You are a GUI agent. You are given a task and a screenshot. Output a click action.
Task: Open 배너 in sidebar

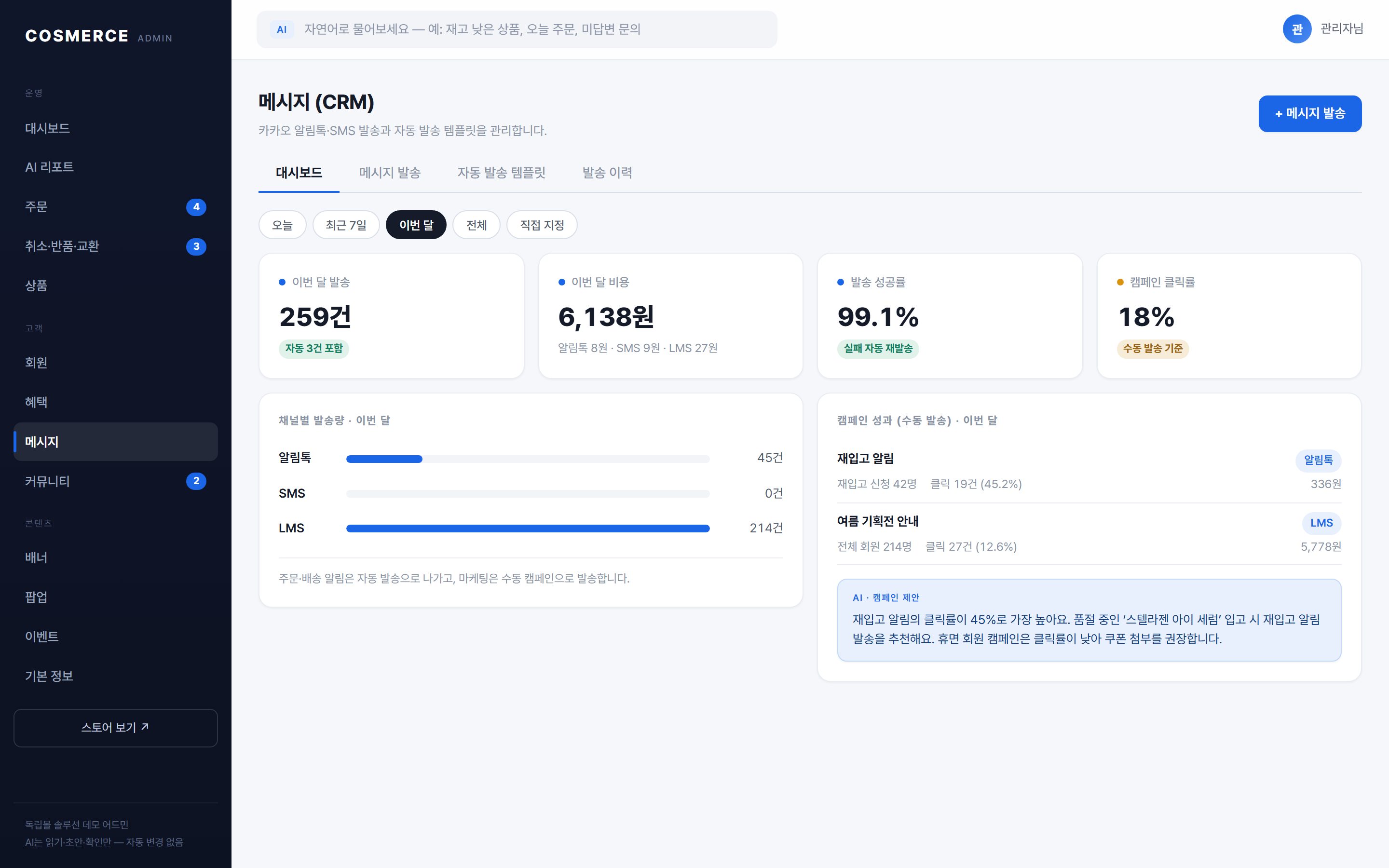(x=115, y=557)
